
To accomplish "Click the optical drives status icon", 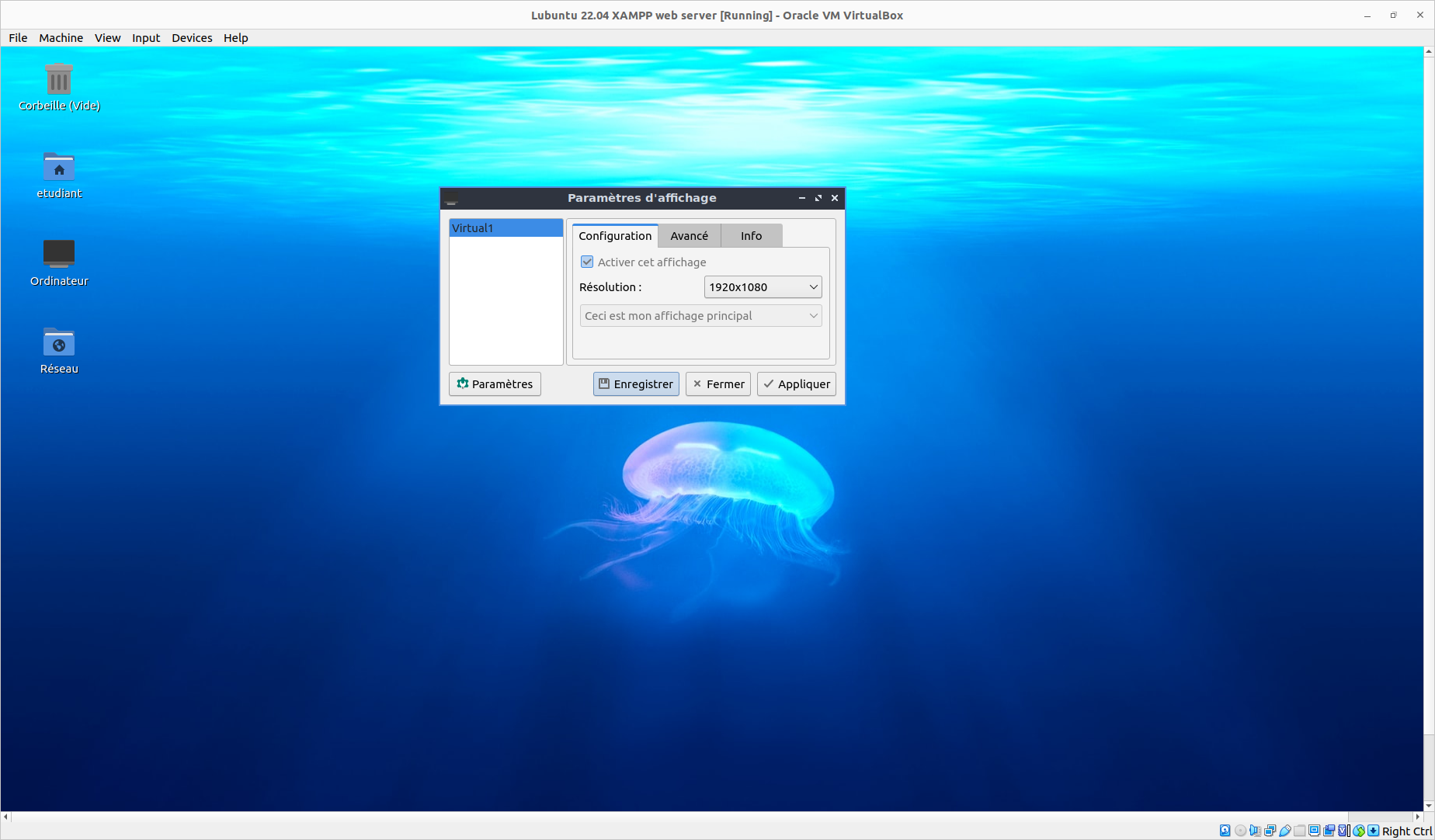I will click(1240, 831).
